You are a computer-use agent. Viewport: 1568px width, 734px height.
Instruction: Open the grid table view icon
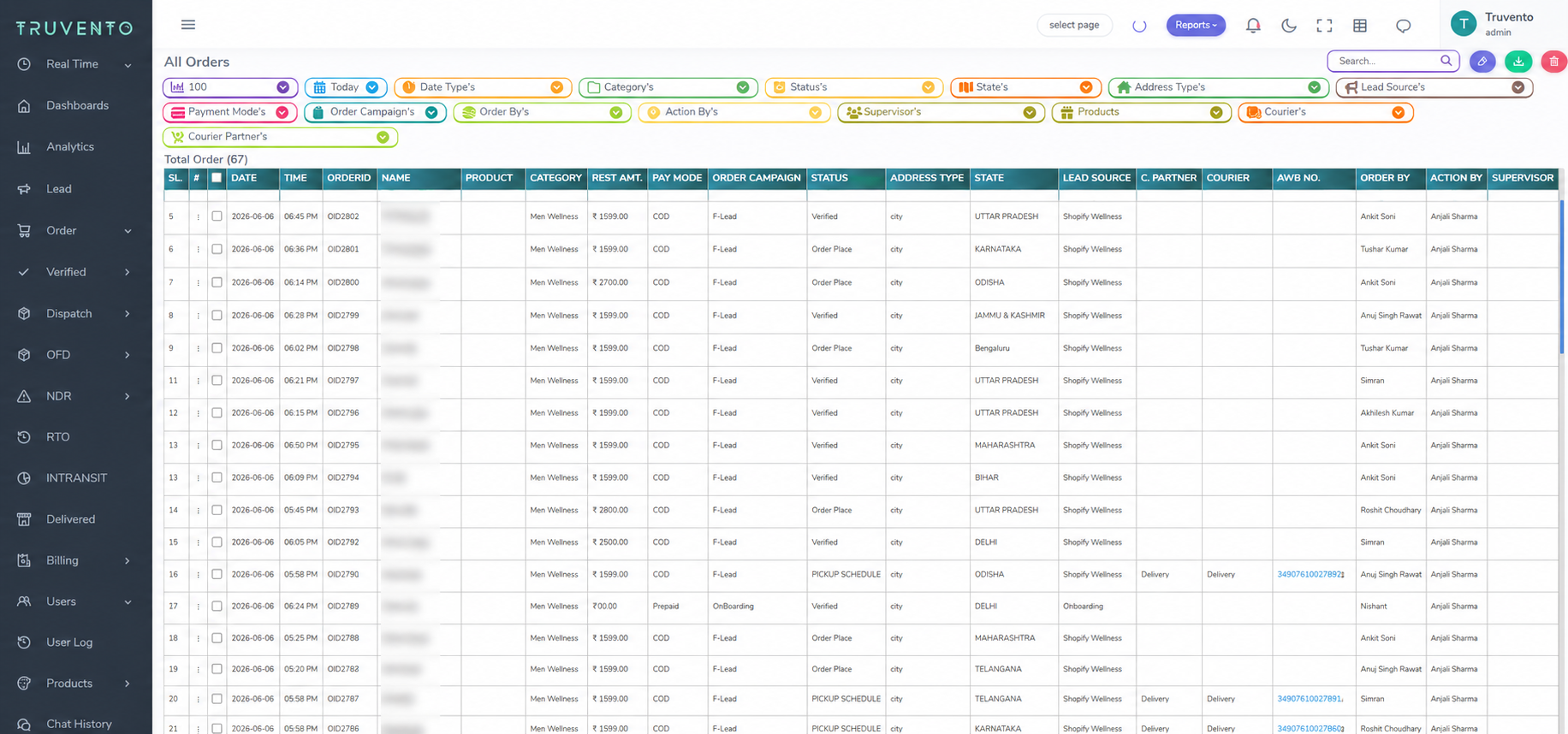(x=1360, y=26)
